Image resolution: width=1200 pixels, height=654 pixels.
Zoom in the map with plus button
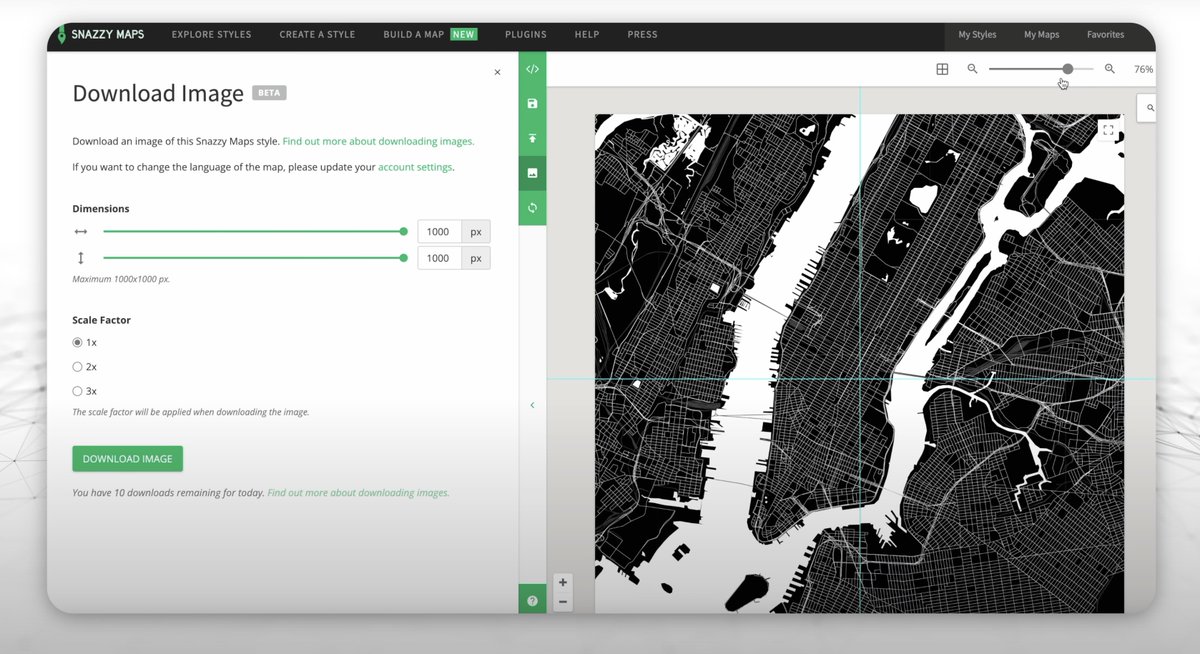[563, 582]
